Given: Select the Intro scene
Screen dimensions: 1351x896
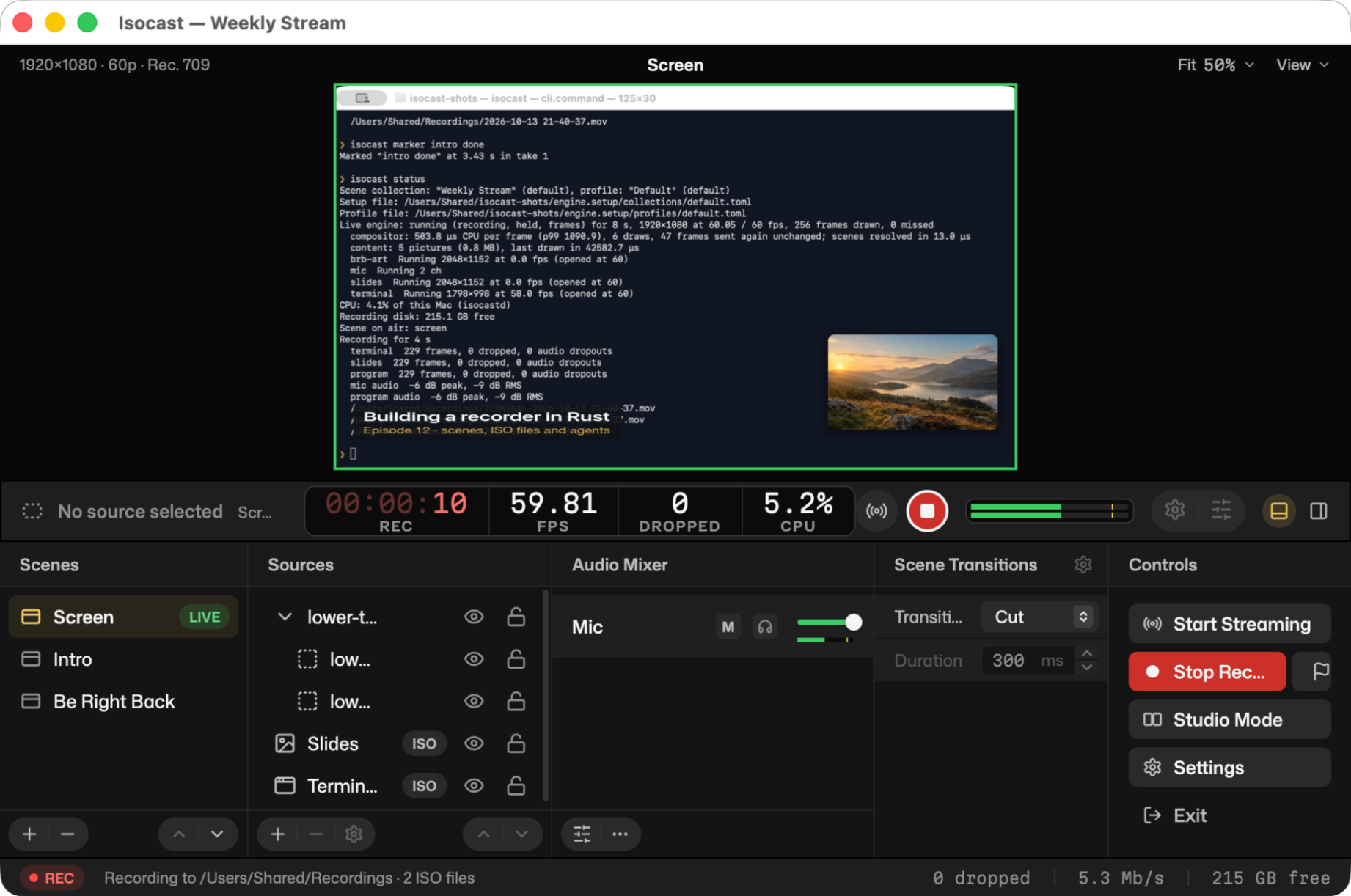Looking at the screenshot, I should pyautogui.click(x=123, y=659).
